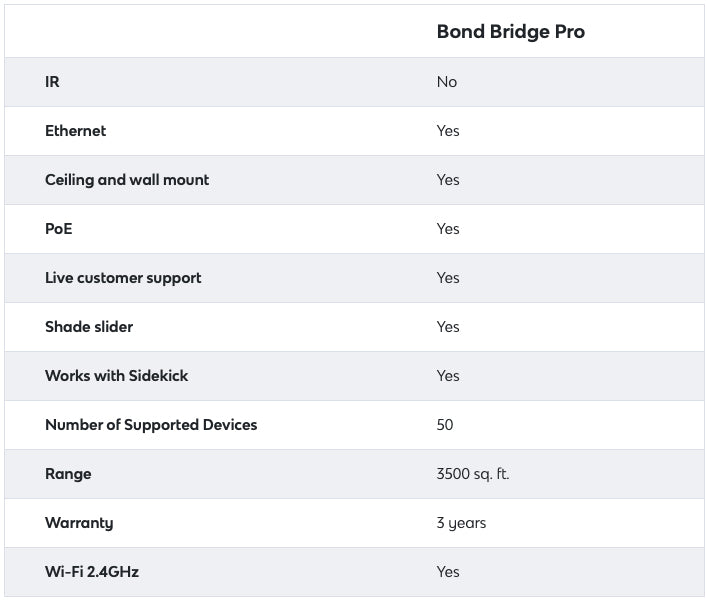This screenshot has width=707, height=603.
Task: Select 'Live customer support' label
Action: (x=123, y=278)
